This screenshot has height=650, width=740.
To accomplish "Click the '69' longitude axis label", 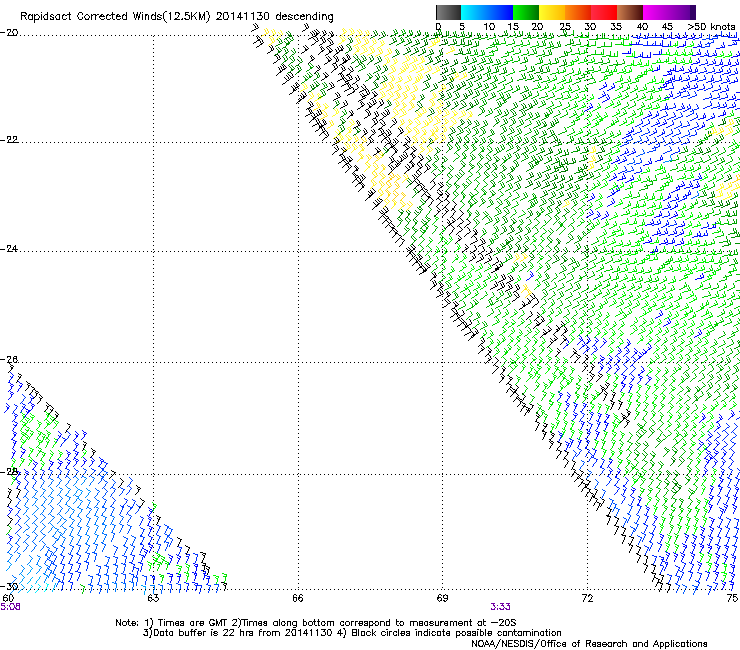I will coord(442,599).
